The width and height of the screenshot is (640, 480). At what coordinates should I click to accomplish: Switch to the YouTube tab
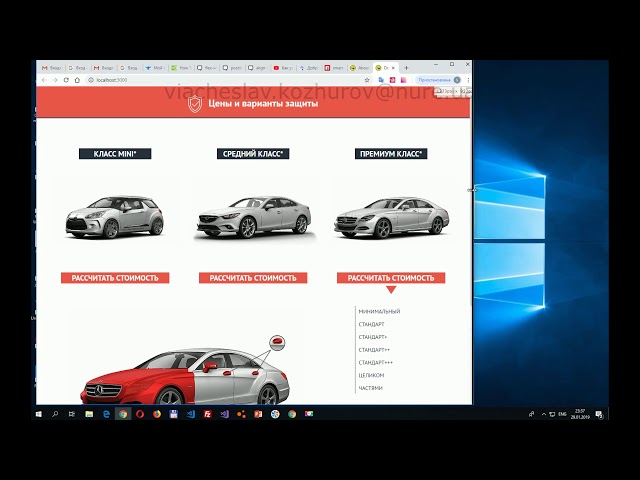click(x=283, y=68)
